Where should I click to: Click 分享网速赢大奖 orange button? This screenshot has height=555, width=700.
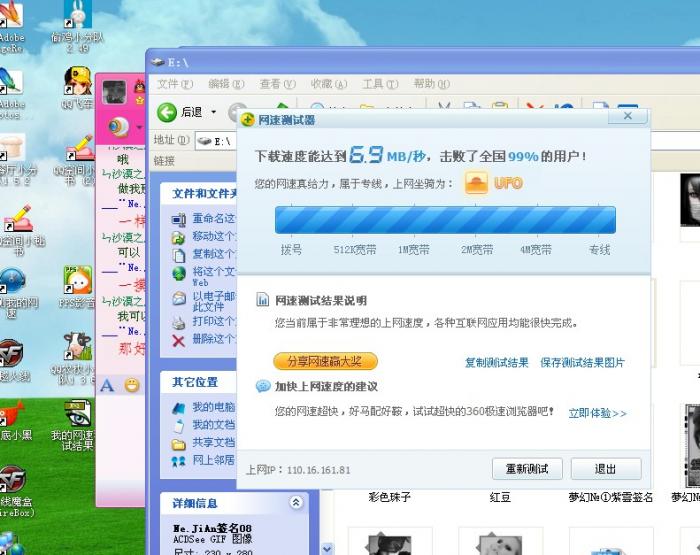pos(325,361)
